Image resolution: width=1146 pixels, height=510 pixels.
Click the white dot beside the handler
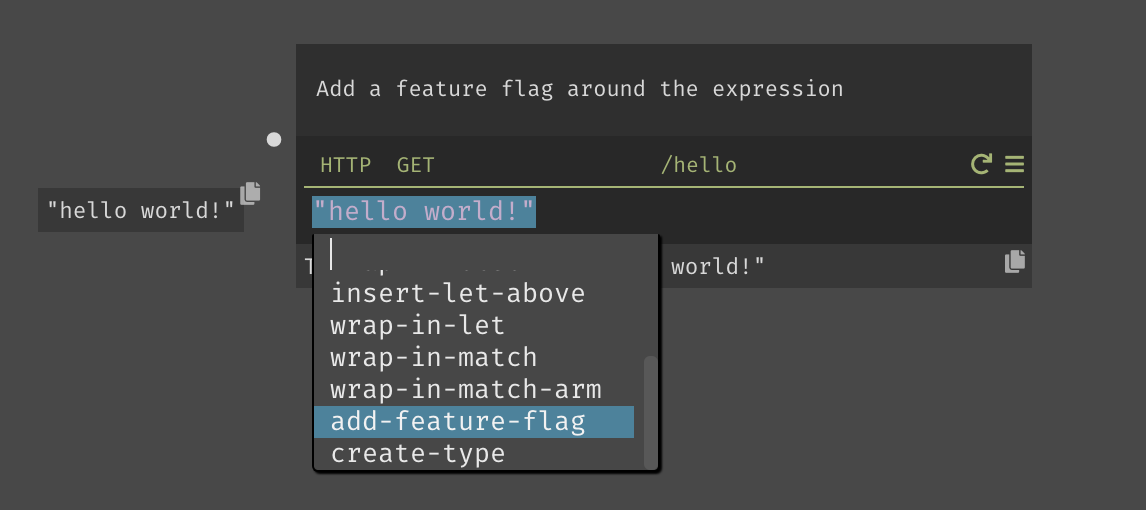pyautogui.click(x=274, y=140)
